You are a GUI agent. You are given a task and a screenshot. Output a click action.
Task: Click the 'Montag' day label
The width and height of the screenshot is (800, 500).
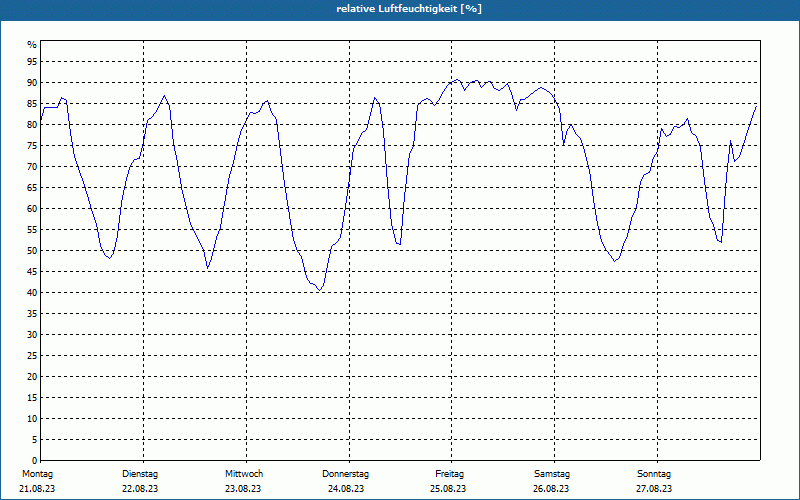tap(37, 474)
